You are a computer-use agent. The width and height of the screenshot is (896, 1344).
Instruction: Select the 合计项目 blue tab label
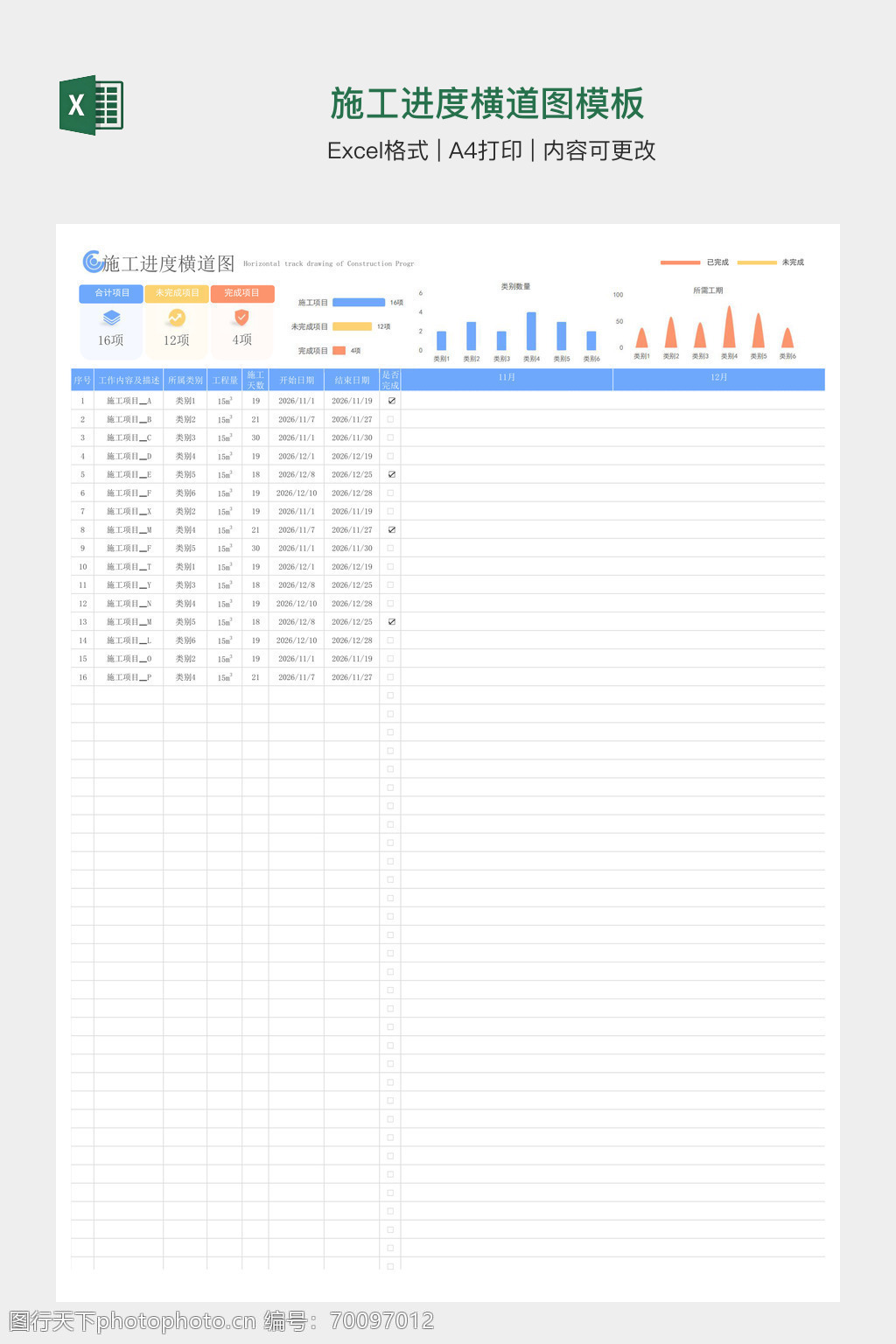tap(111, 293)
